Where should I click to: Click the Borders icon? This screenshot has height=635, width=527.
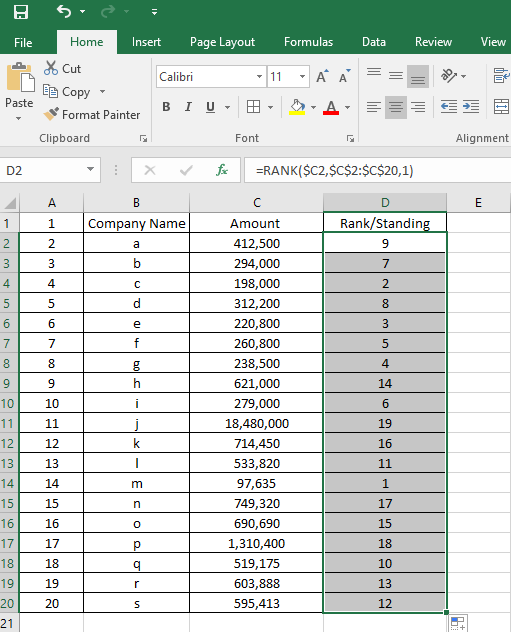pos(254,107)
